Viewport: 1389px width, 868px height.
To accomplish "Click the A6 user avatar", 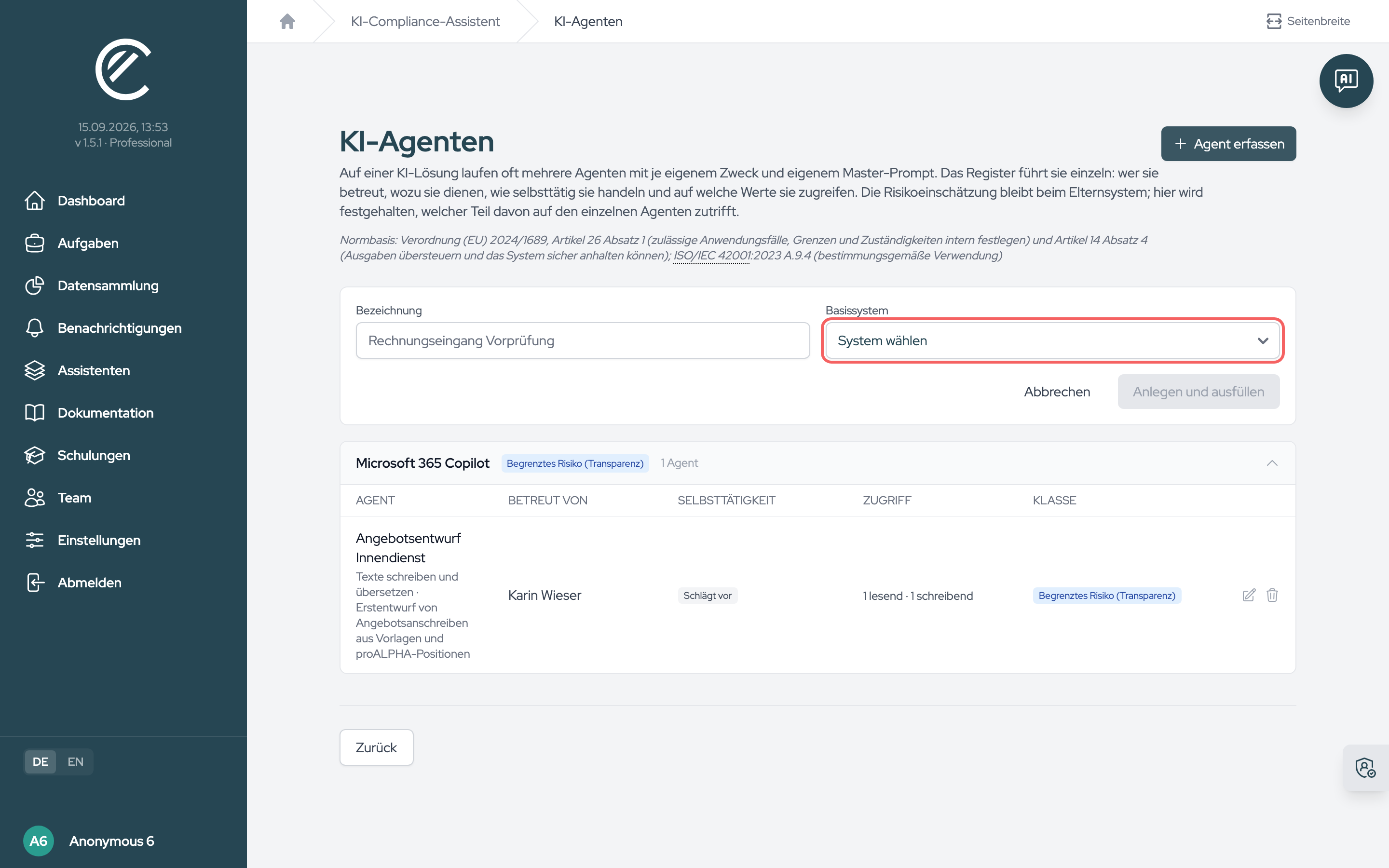I will pyautogui.click(x=39, y=841).
